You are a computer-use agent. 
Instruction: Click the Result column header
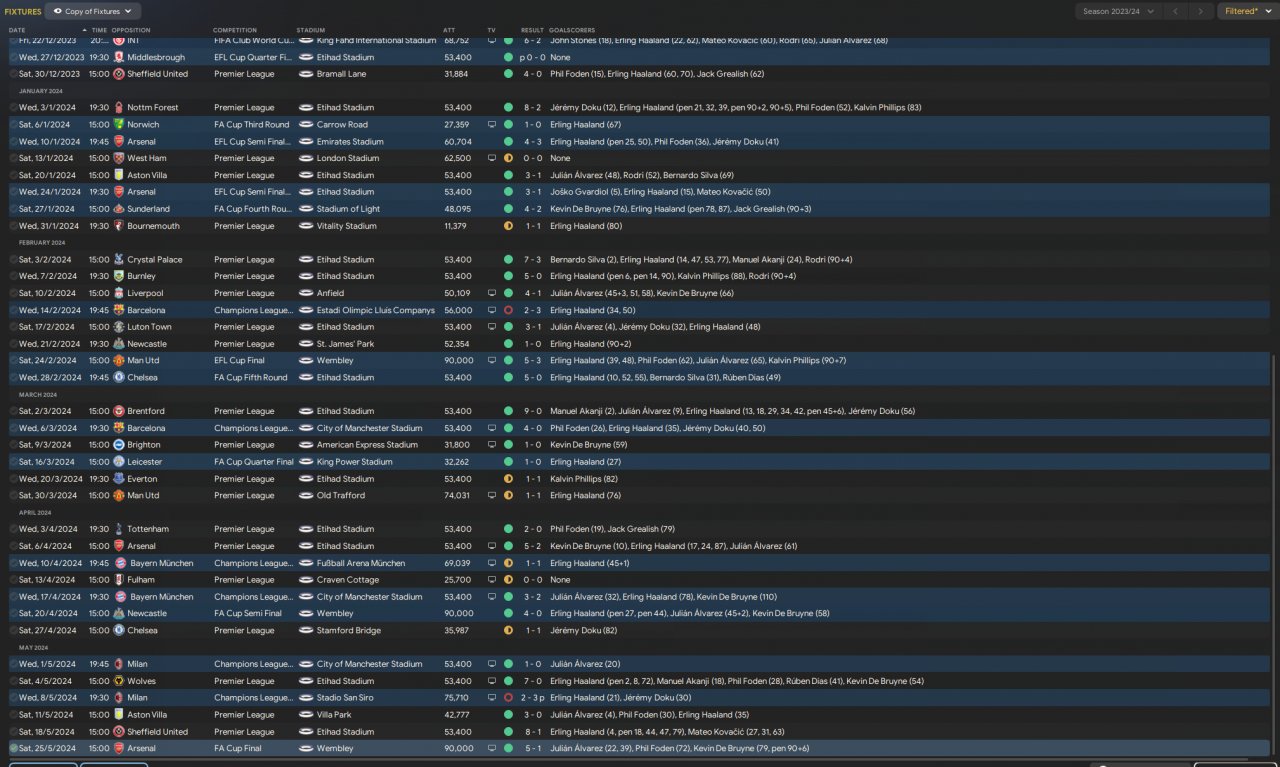click(532, 30)
